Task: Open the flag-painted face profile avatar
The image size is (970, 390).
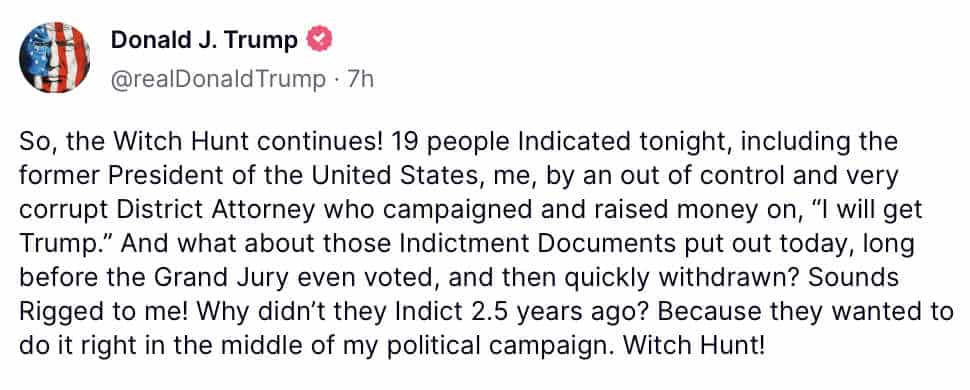Action: click(54, 58)
